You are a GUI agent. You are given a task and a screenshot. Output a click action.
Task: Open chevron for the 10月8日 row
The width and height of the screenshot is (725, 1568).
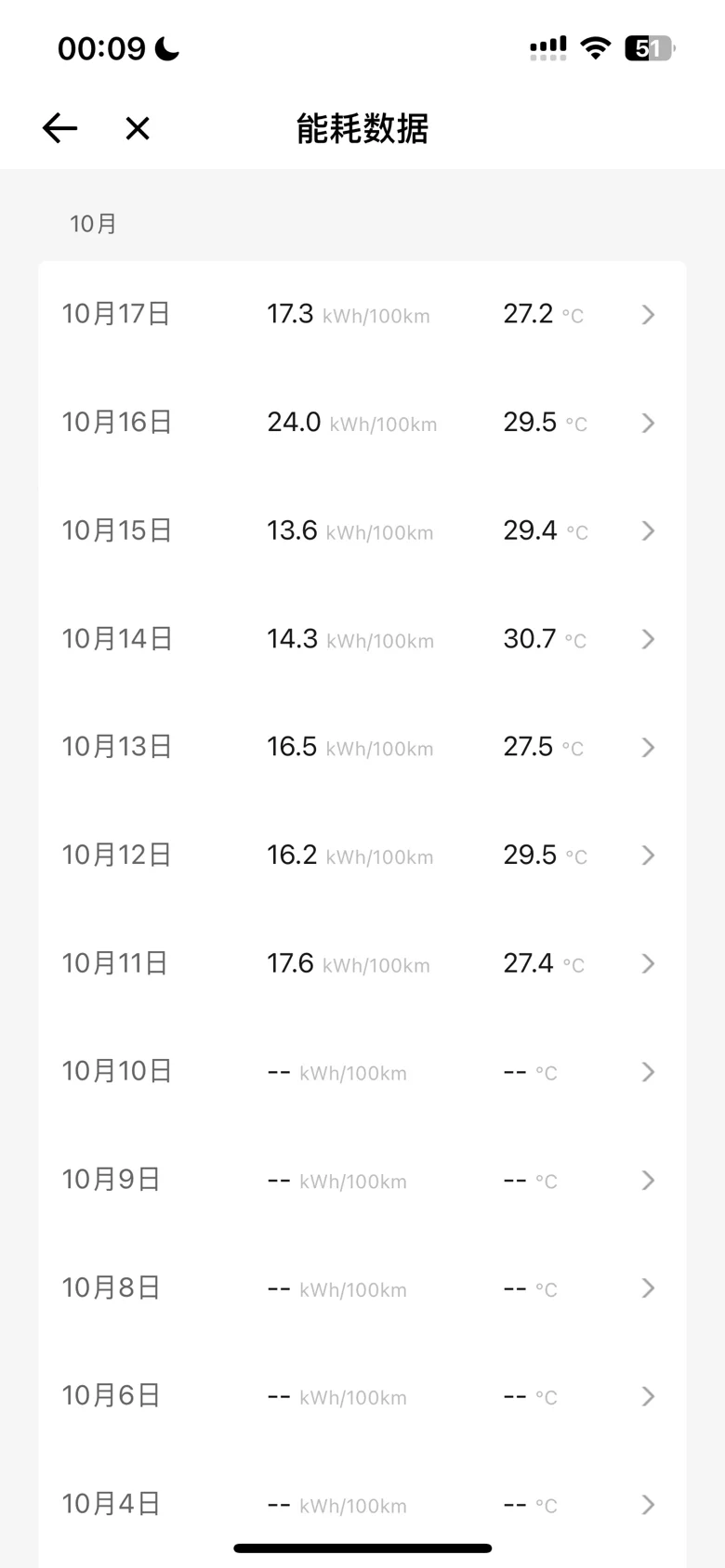tap(649, 1287)
